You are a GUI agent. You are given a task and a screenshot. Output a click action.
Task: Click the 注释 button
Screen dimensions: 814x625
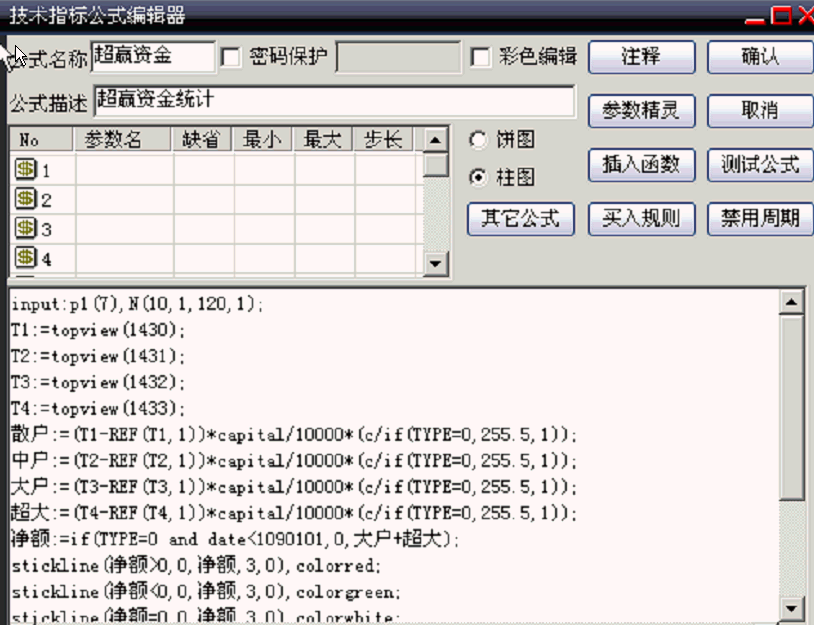click(x=641, y=57)
